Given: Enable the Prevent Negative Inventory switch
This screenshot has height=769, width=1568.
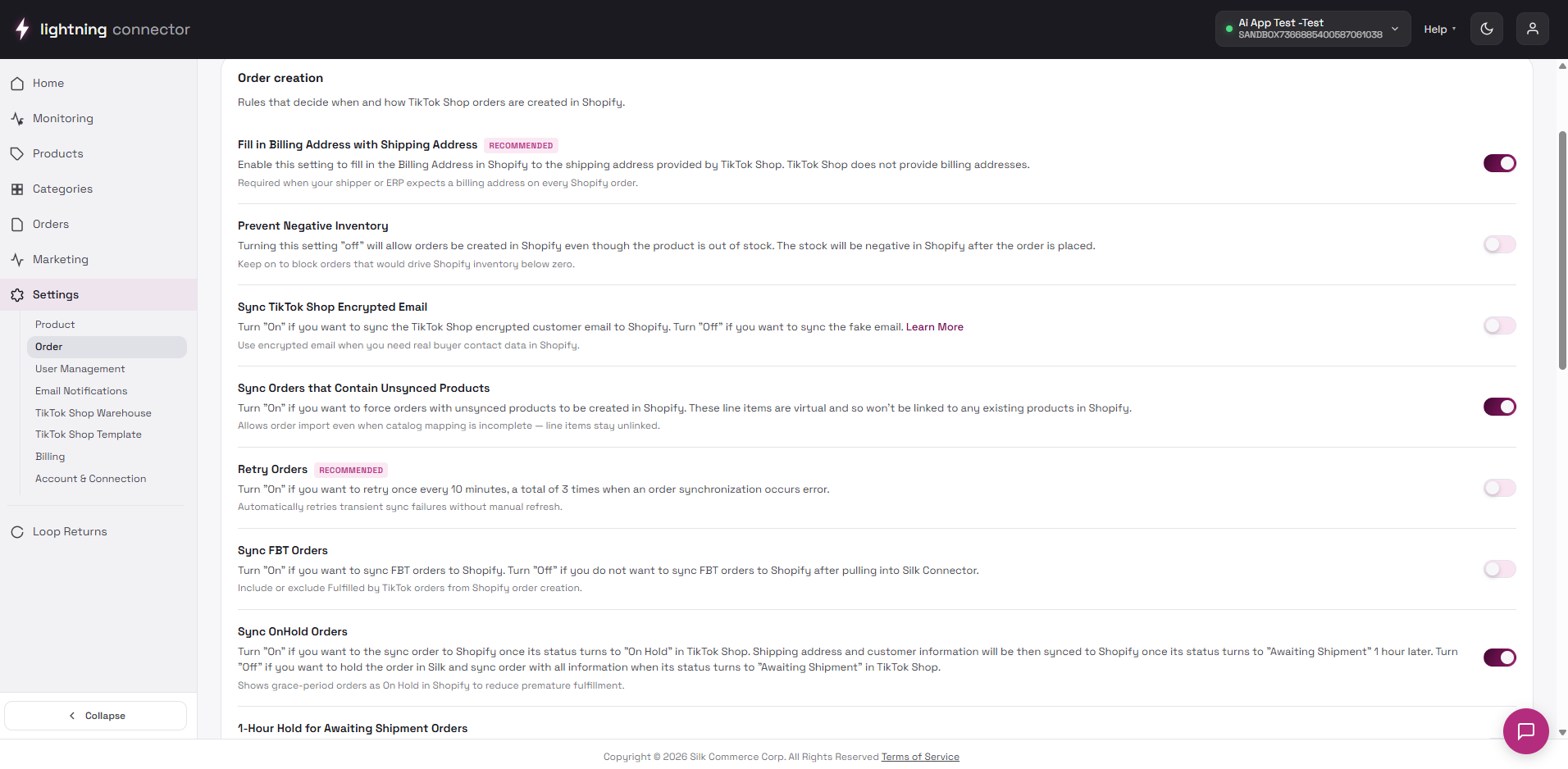Looking at the screenshot, I should (1500, 244).
